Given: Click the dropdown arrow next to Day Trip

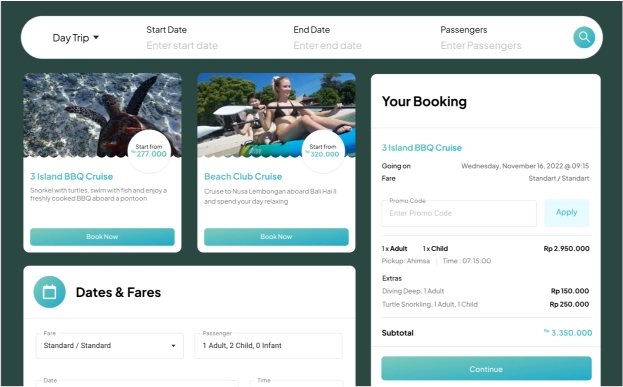Looking at the screenshot, I should click(96, 37).
